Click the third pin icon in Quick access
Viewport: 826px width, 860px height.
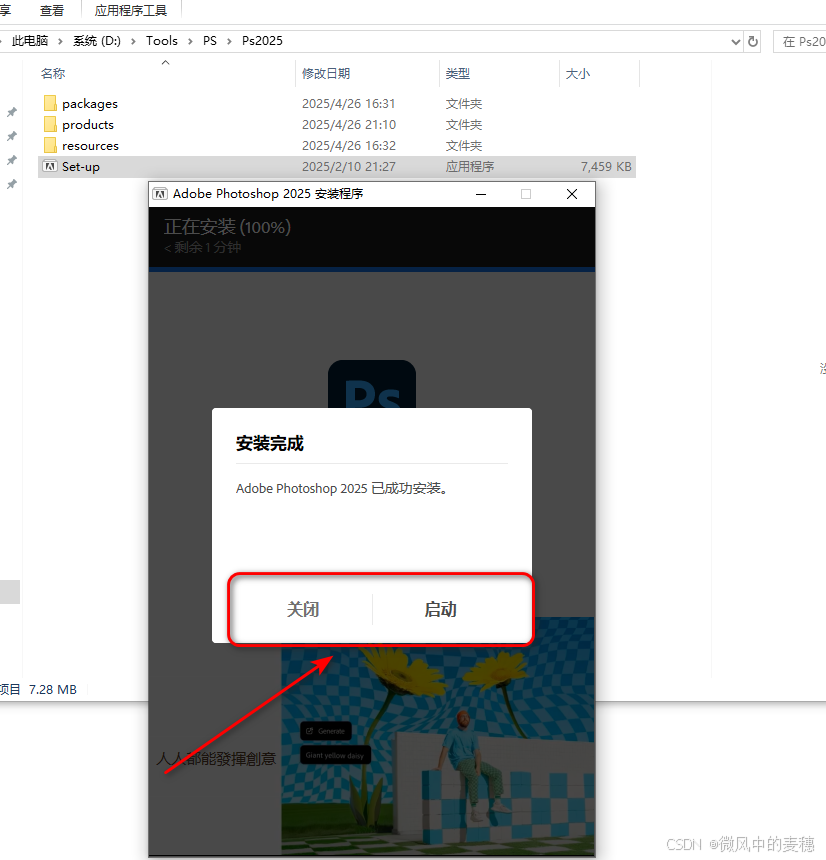[12, 160]
